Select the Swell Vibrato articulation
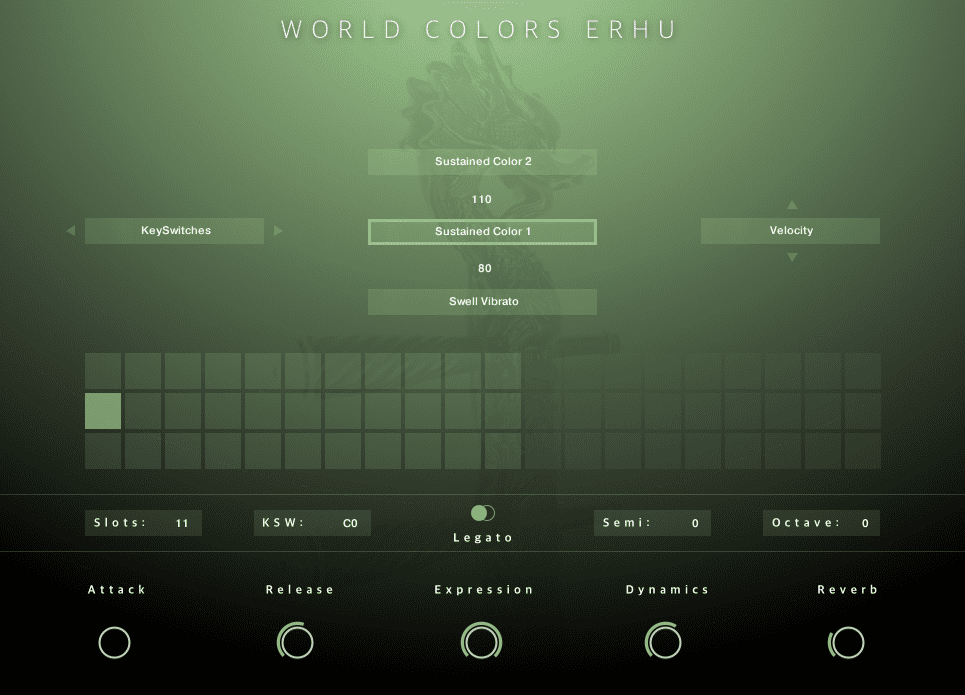This screenshot has width=965, height=695. (x=482, y=302)
